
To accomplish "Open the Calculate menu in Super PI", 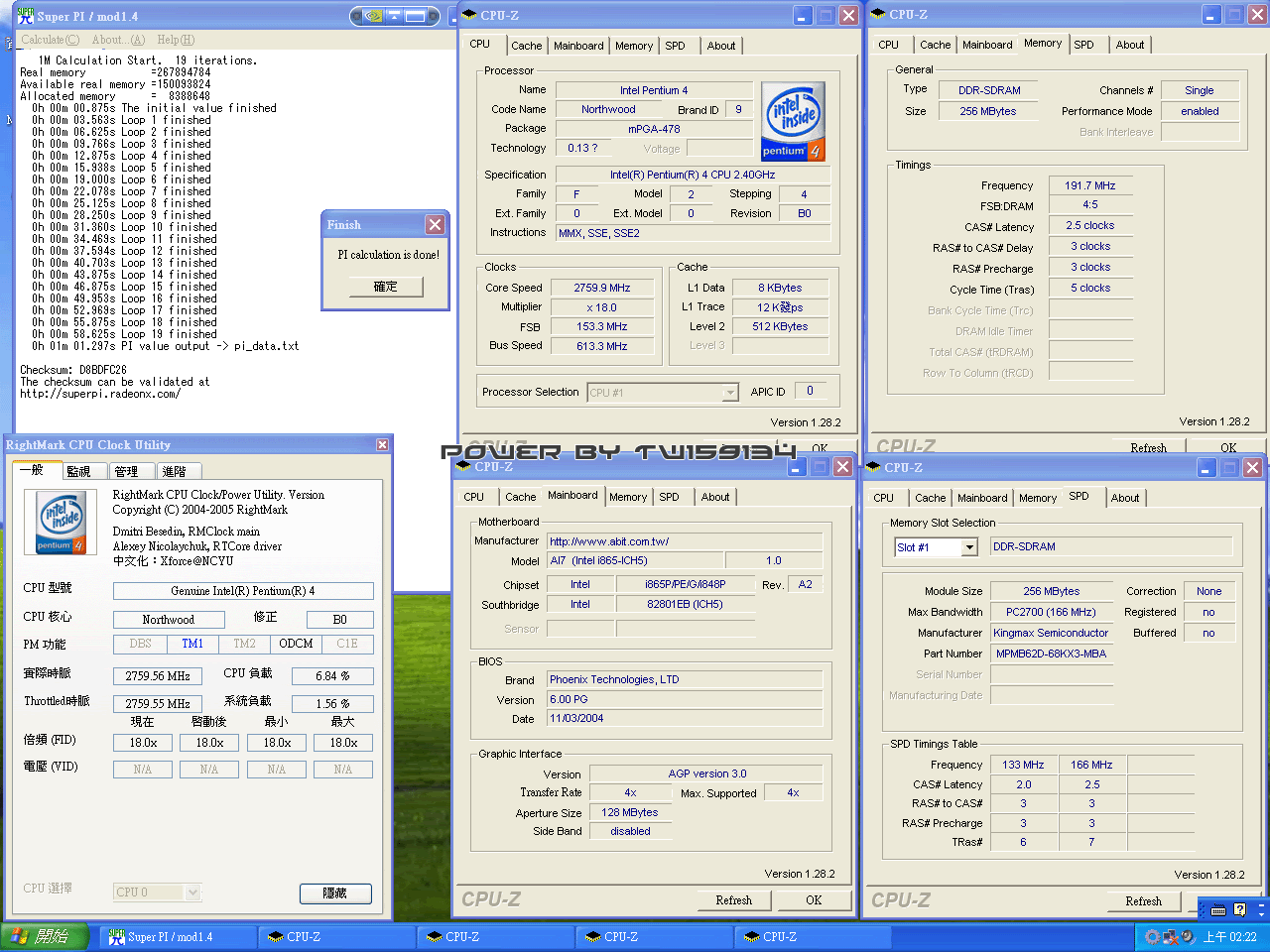I will point(51,40).
